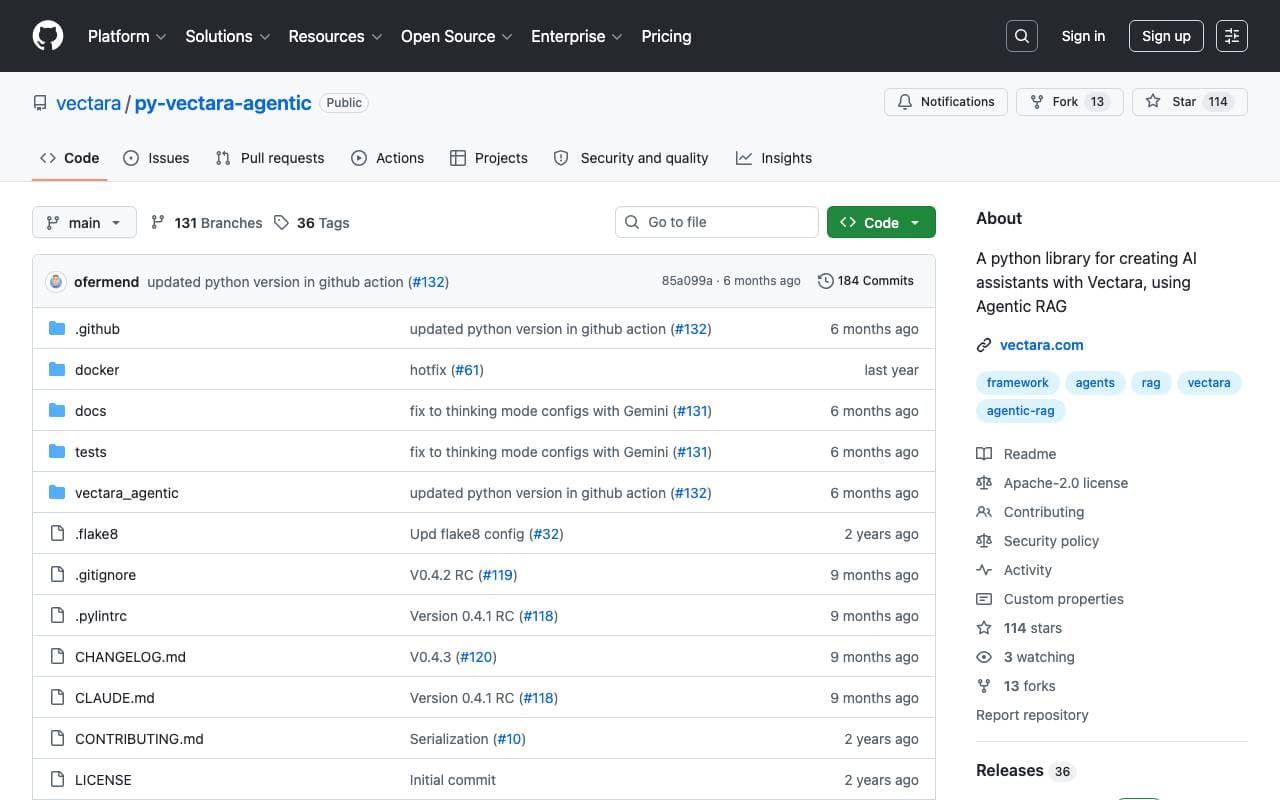Open the vectara owner link
Image resolution: width=1280 pixels, height=800 pixels.
click(88, 103)
